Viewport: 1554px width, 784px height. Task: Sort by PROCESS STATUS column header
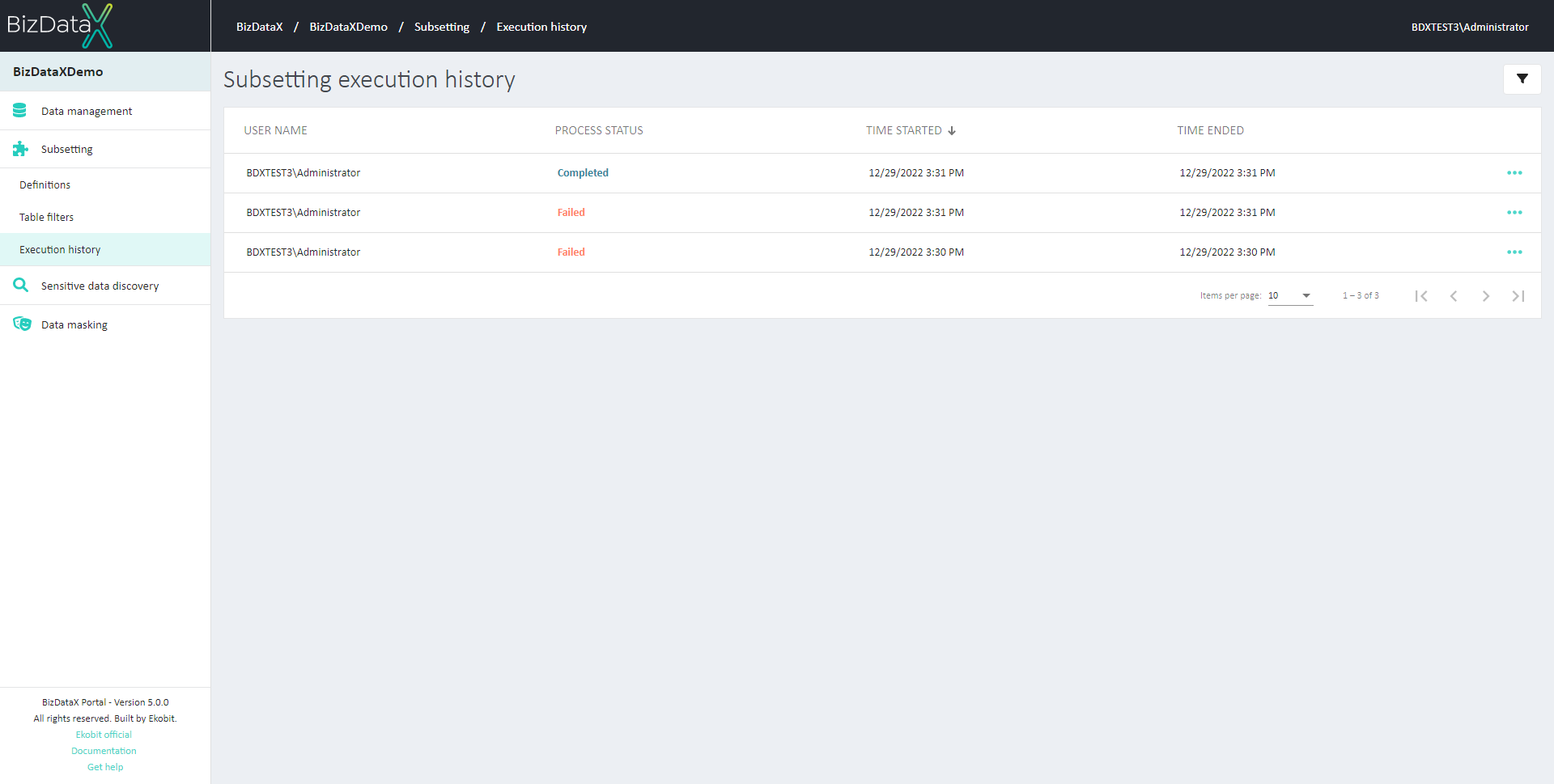click(x=599, y=130)
